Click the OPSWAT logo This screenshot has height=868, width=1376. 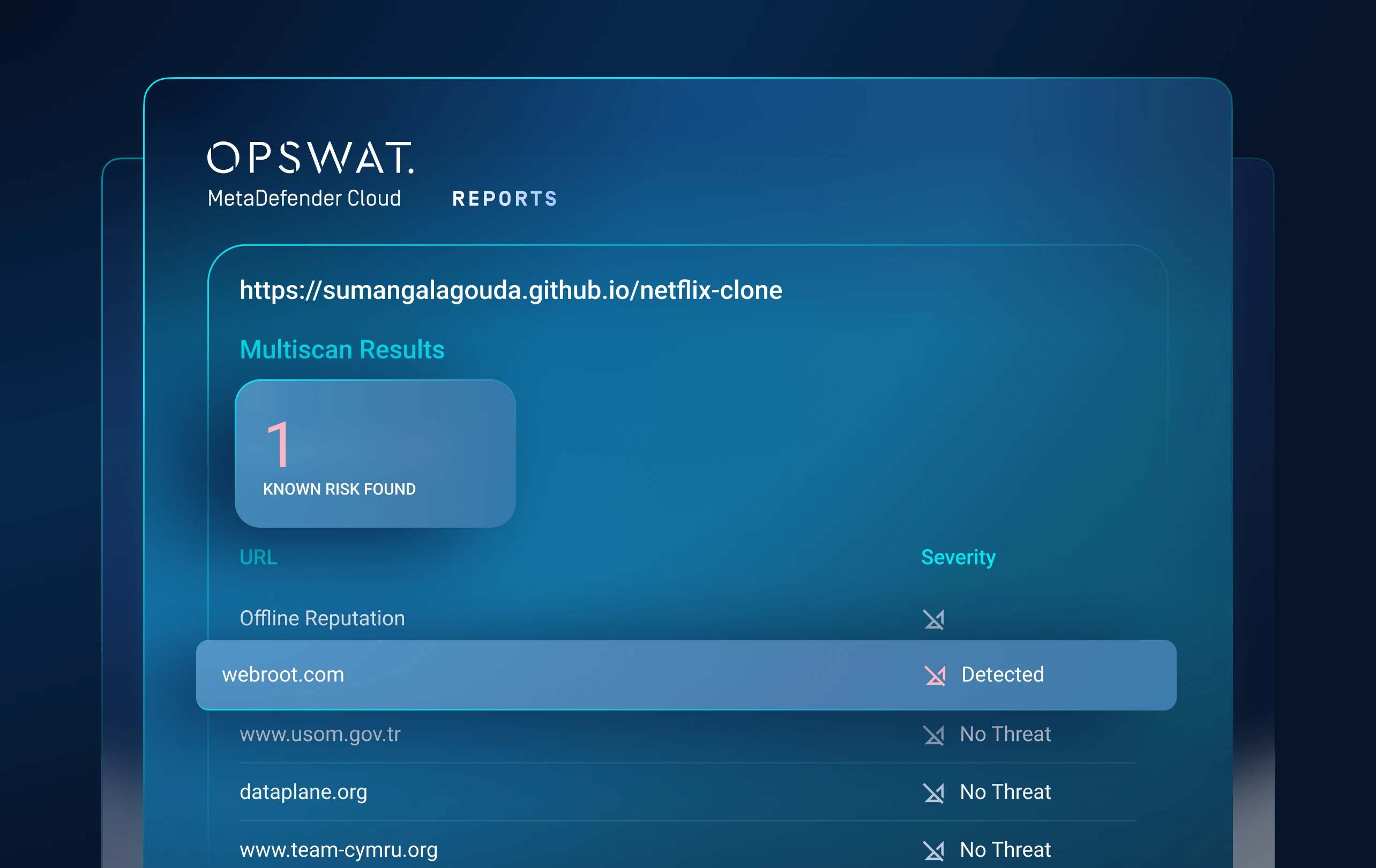click(310, 158)
